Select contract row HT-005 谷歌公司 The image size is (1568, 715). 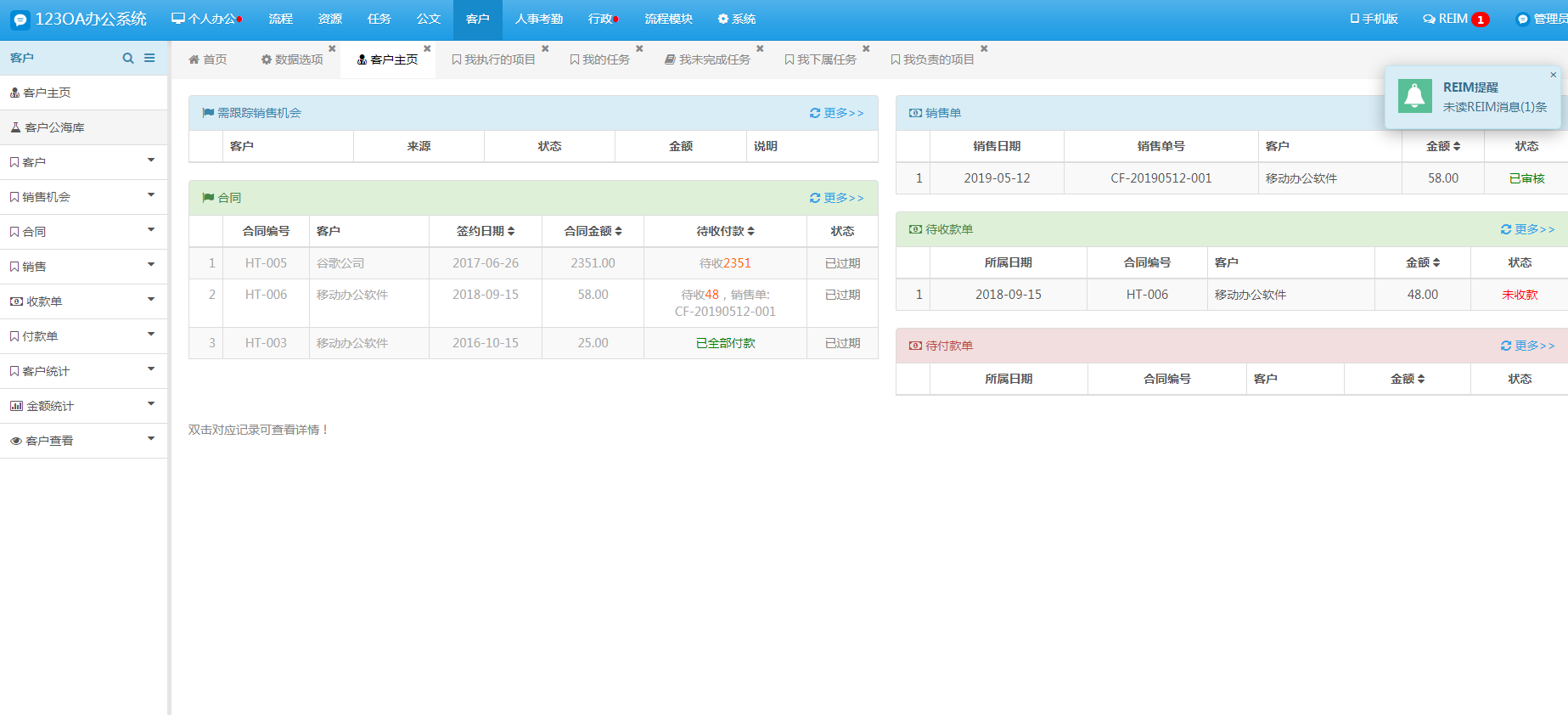click(x=533, y=263)
